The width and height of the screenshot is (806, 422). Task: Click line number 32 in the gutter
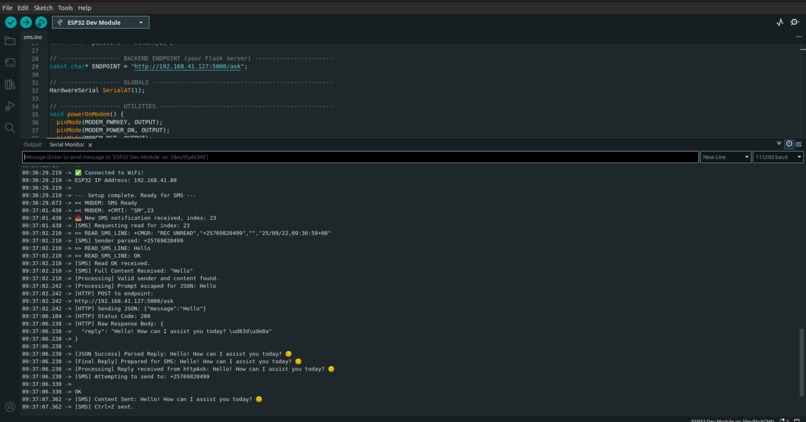tap(35, 90)
